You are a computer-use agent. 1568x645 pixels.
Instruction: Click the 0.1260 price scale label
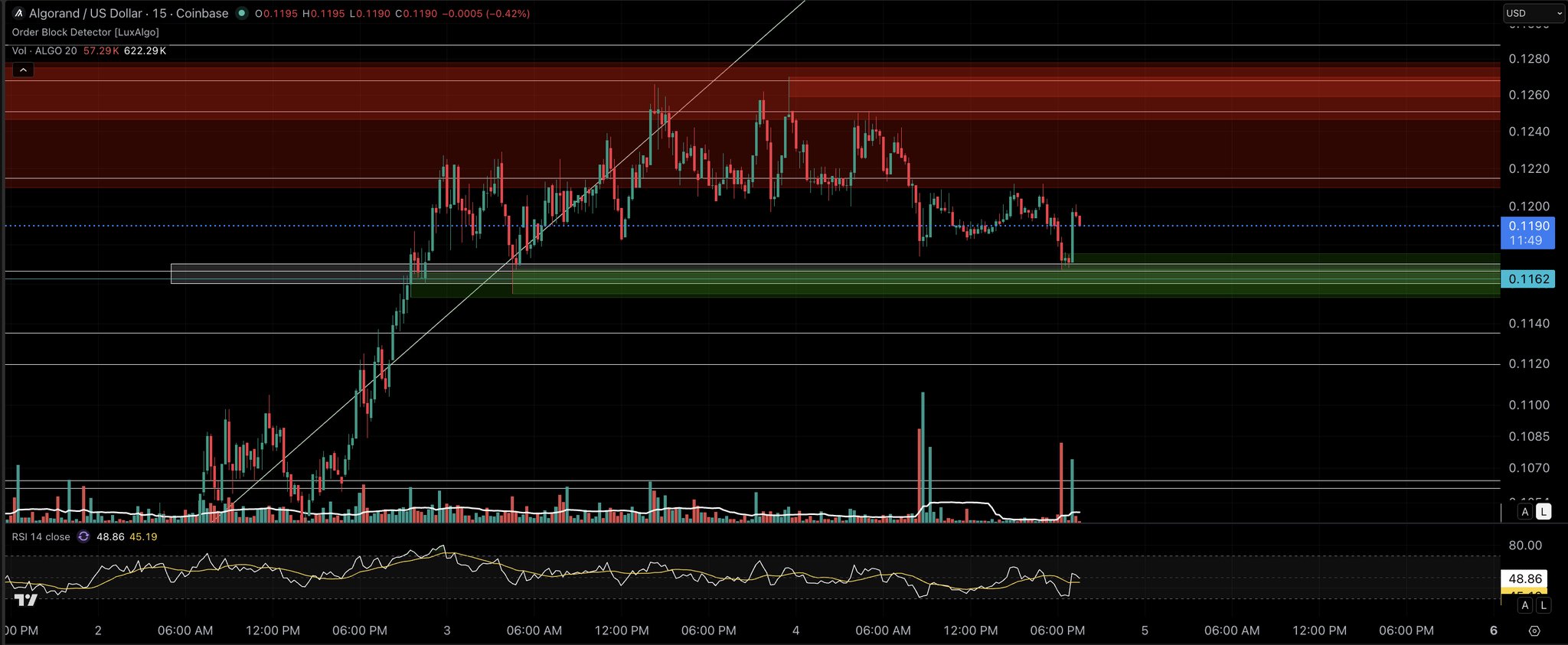(1529, 96)
